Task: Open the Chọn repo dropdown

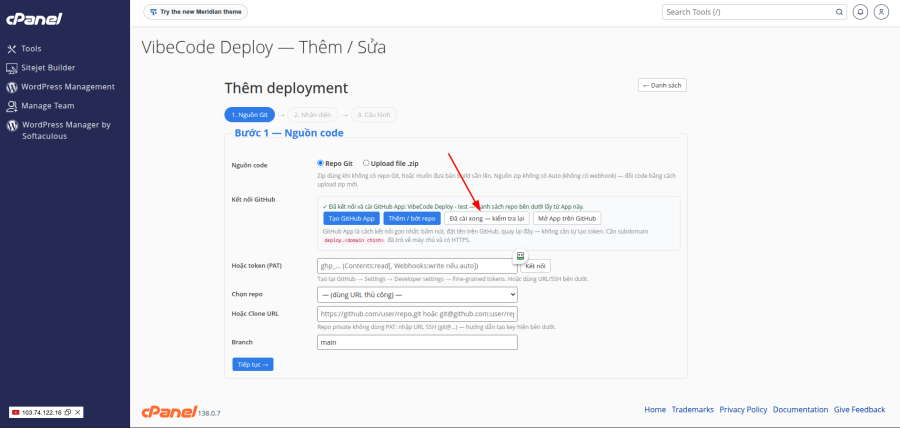Action: coord(417,294)
